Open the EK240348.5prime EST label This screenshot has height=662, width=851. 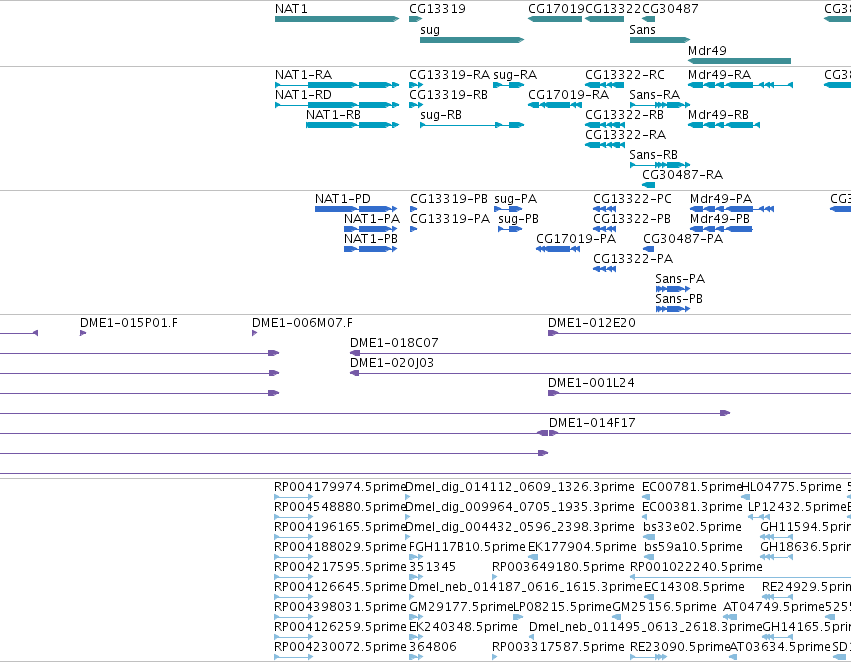[x=463, y=627]
